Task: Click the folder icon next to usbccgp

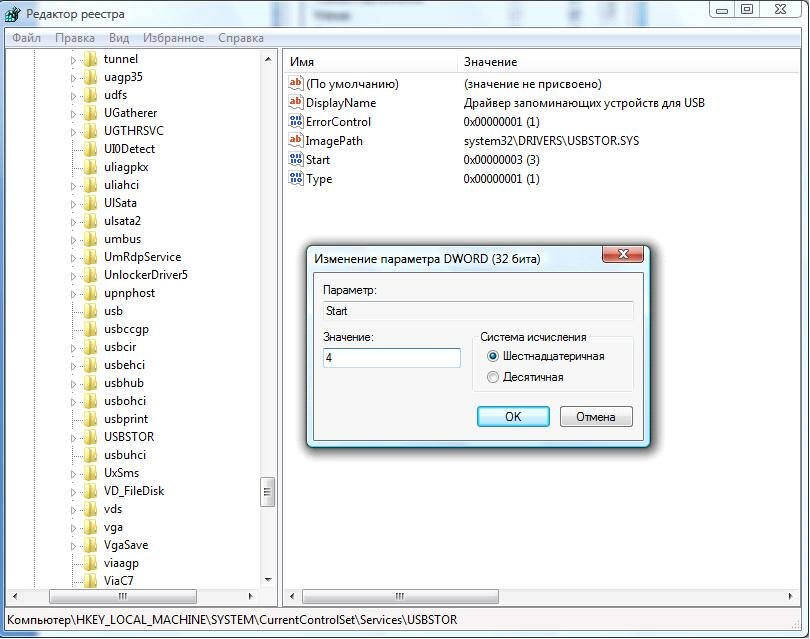Action: [90, 329]
